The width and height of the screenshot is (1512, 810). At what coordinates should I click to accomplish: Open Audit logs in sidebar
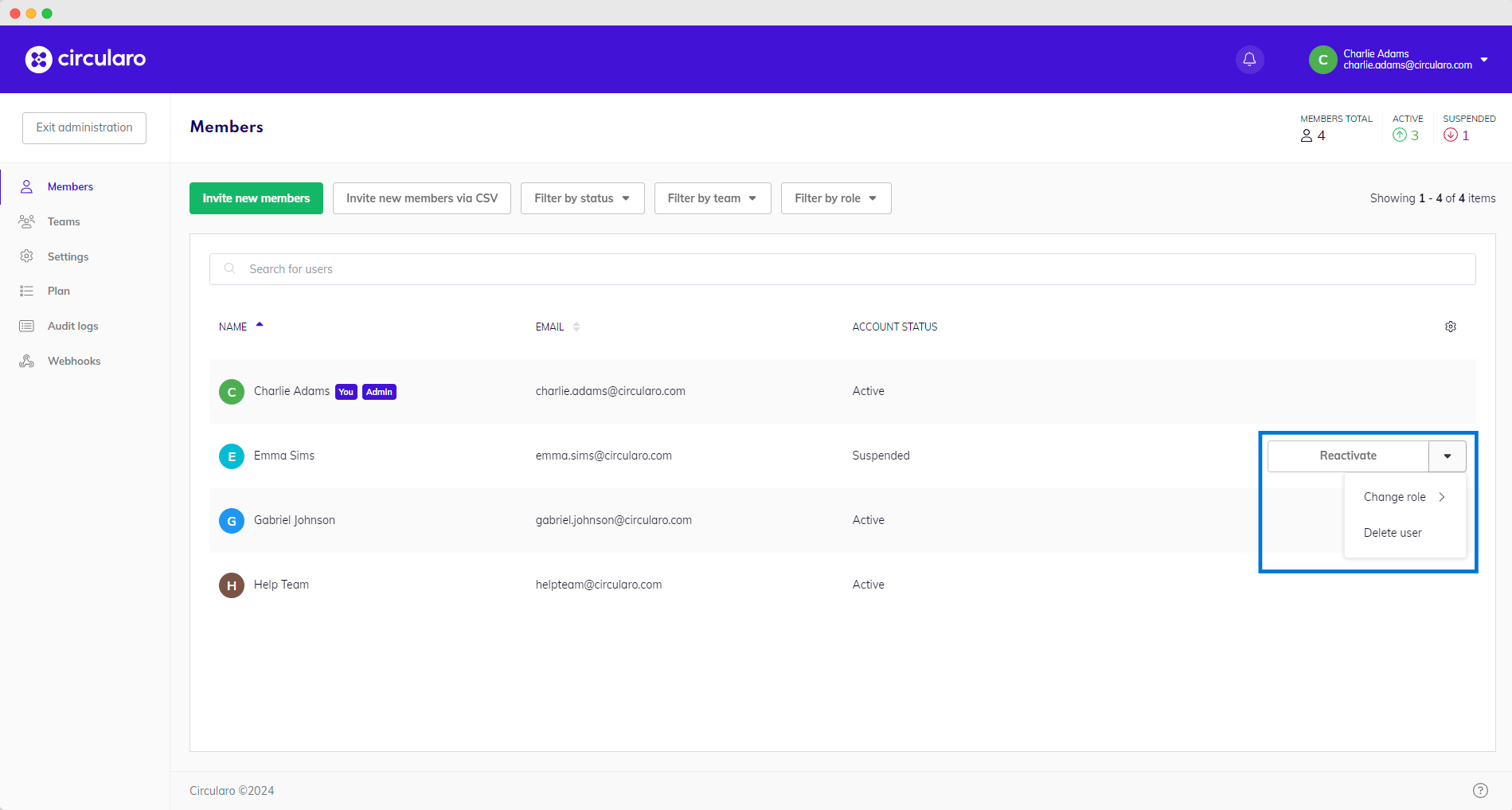(x=72, y=326)
